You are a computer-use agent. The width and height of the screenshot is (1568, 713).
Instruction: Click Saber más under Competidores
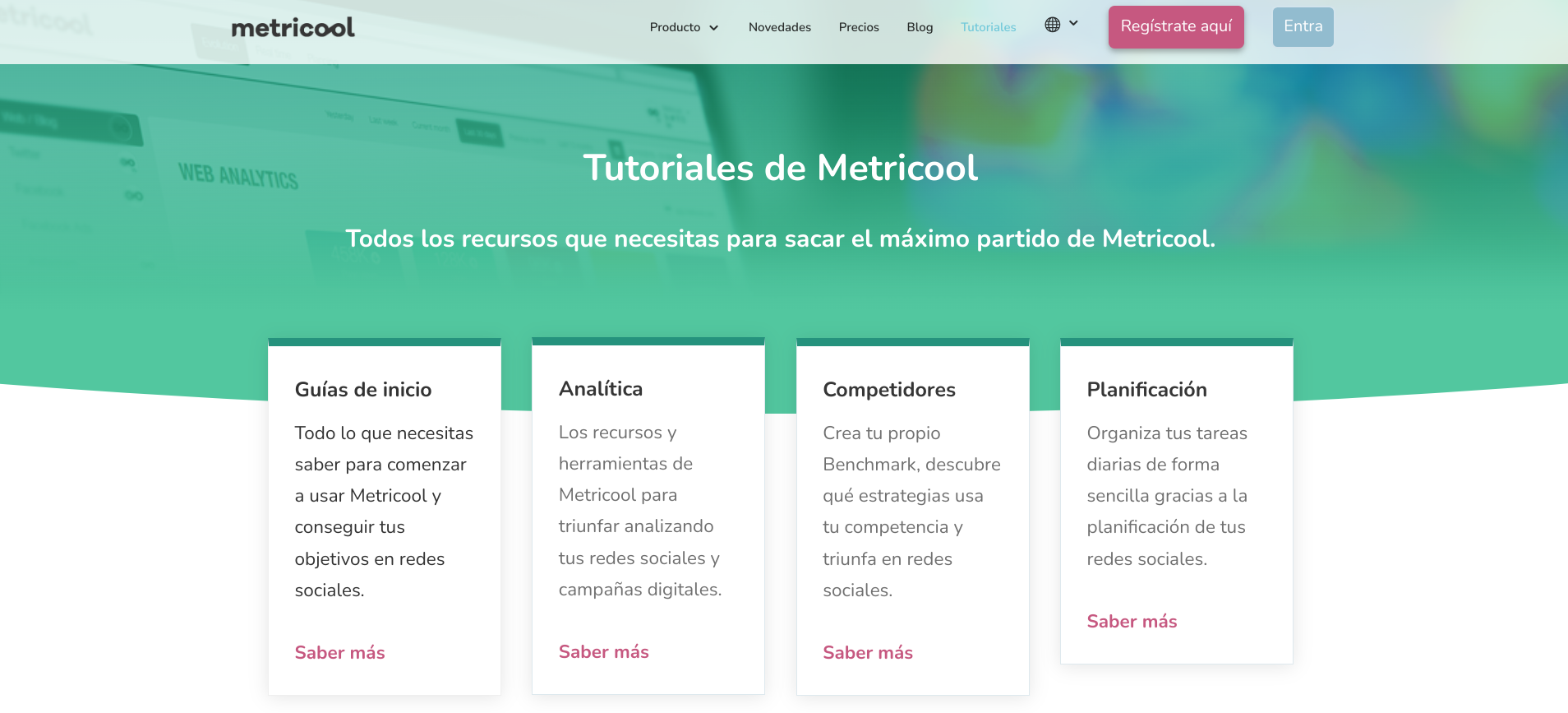868,653
